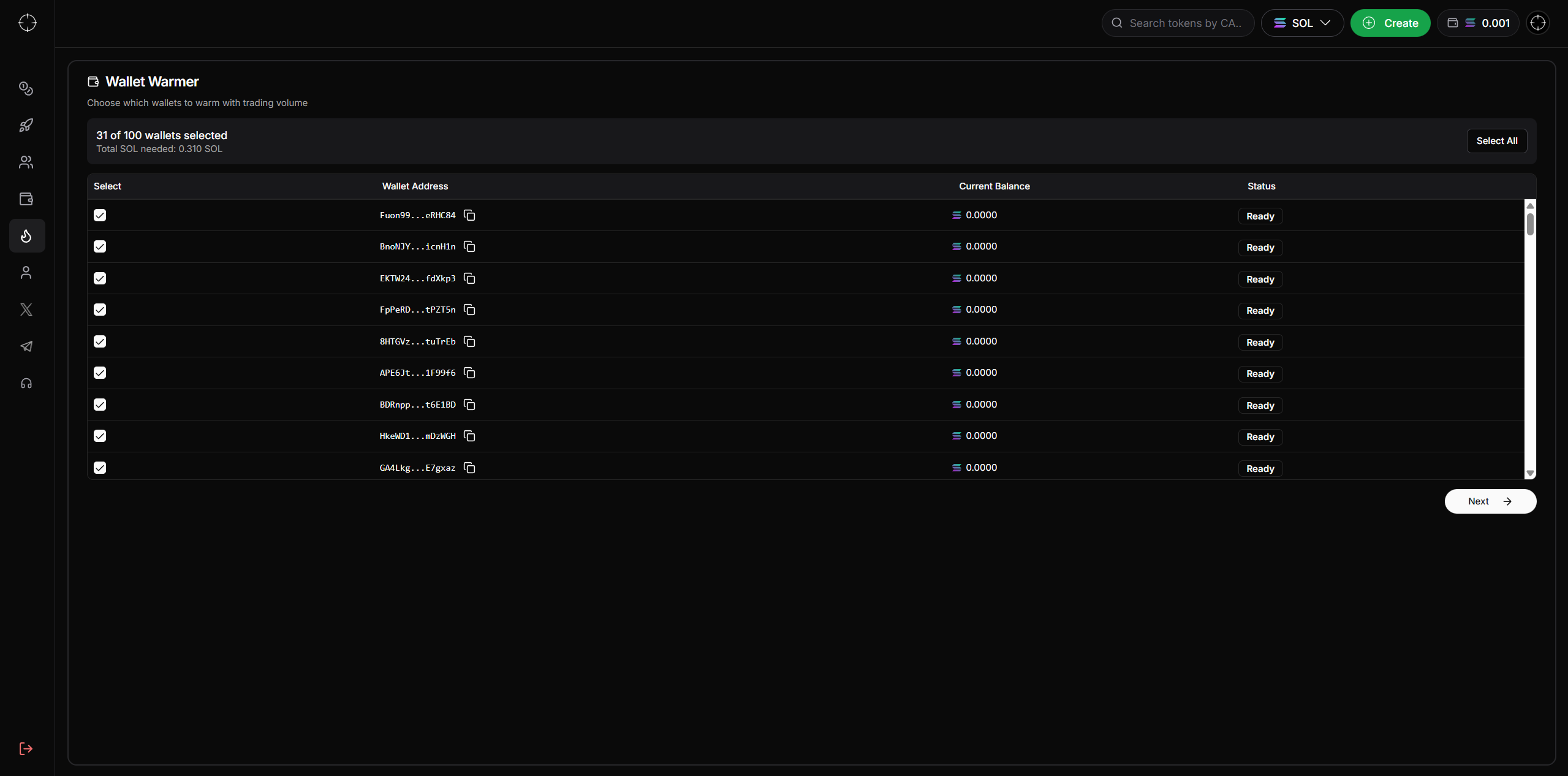This screenshot has width=1568, height=776.
Task: Click the X (Twitter) sidebar icon
Action: tap(26, 310)
